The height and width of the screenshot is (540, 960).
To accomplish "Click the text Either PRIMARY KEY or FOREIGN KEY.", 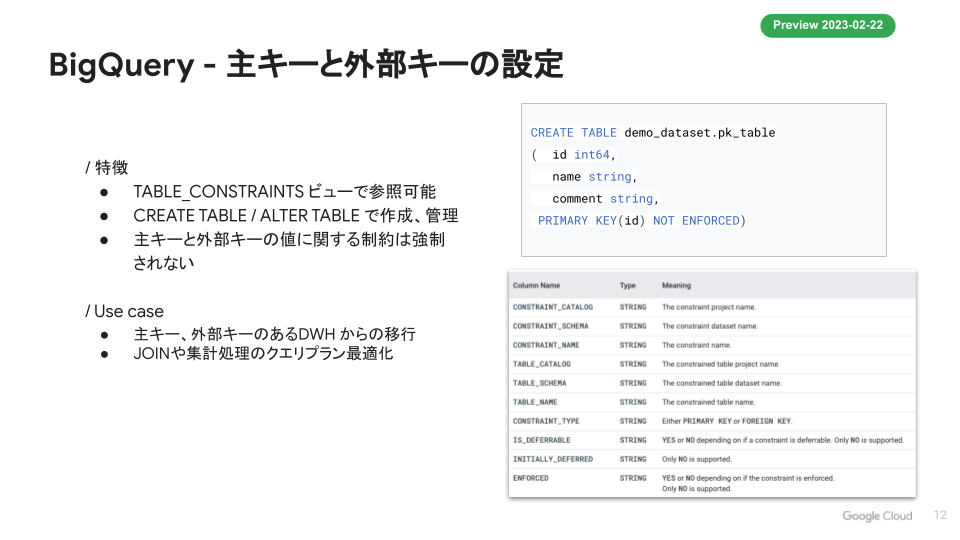I will click(727, 421).
